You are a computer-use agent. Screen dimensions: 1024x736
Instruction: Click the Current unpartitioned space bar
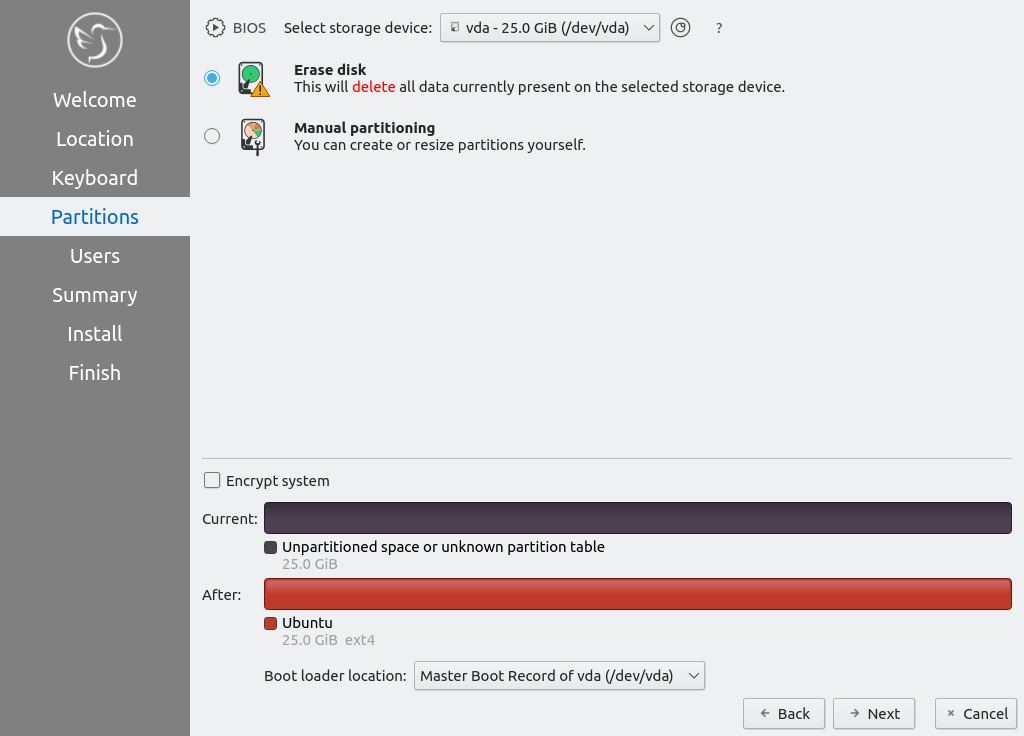click(638, 518)
